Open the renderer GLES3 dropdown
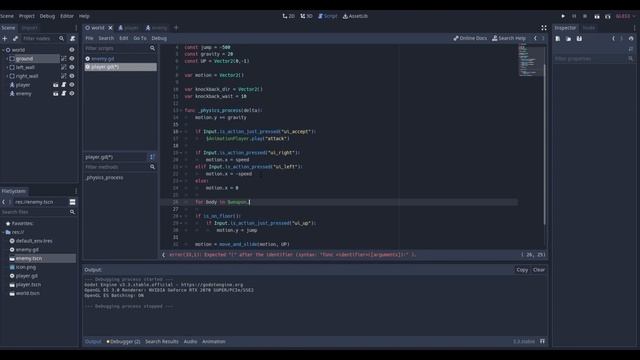This screenshot has height=360, width=640. coord(625,16)
